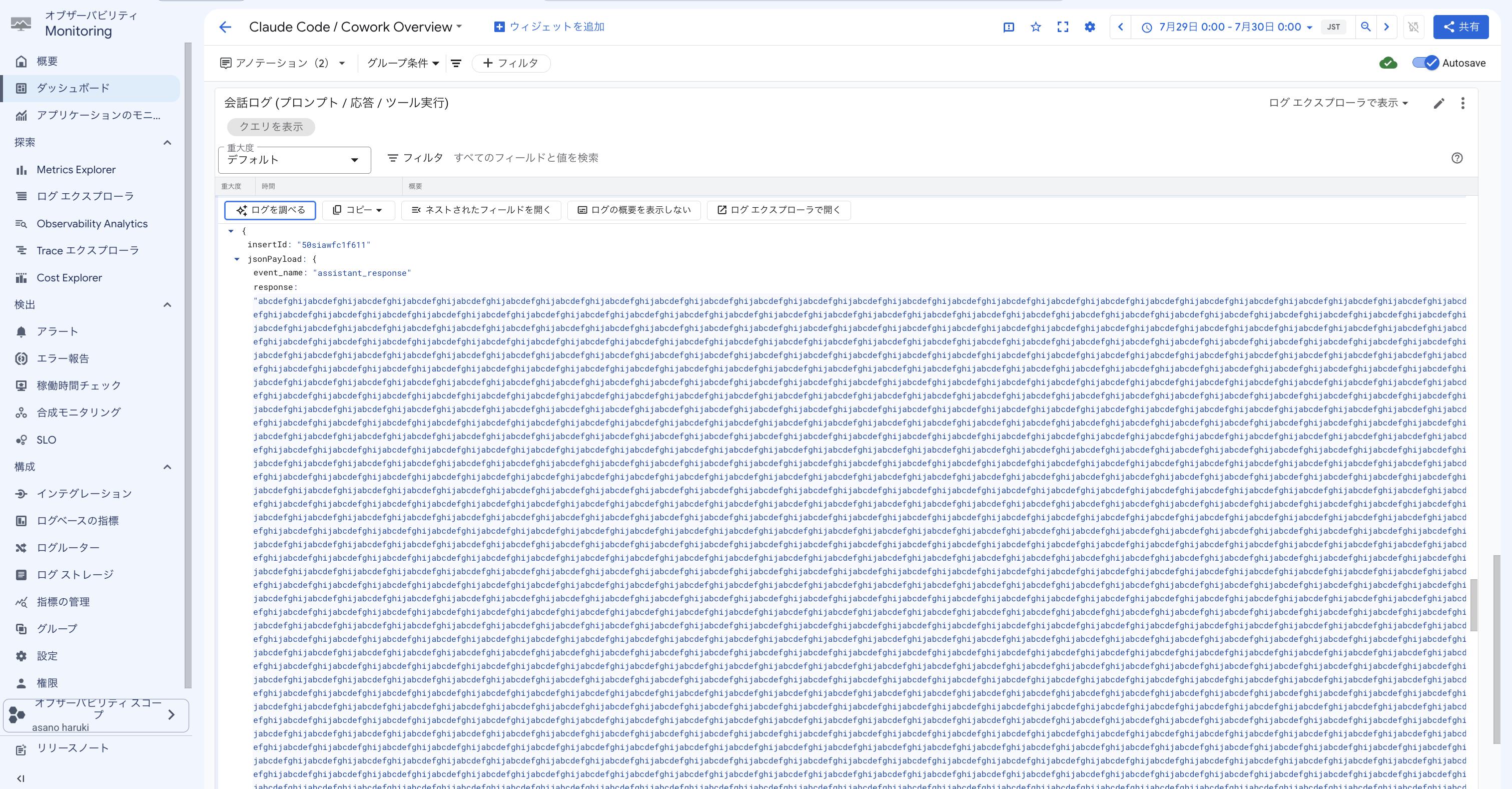The image size is (1512, 789).
Task: Click ネストされたフィールドを開く button
Action: pyautogui.click(x=481, y=210)
